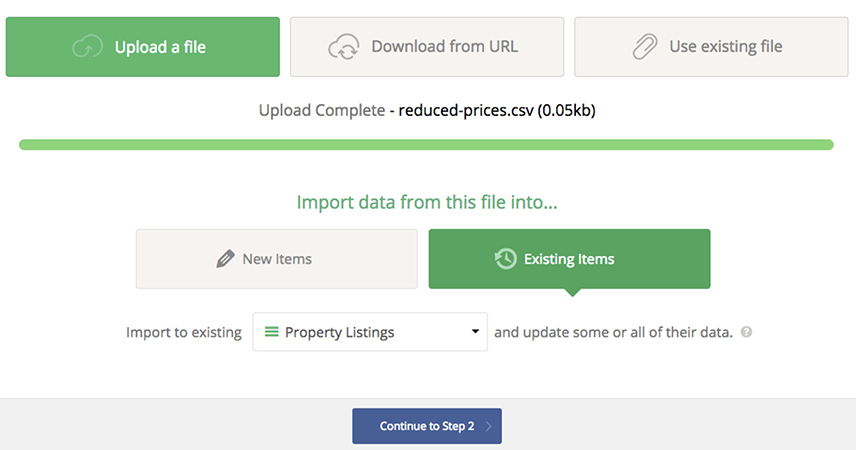Screen dimensions: 856x450
Task: Click the cloud upload icon
Action: pos(89,47)
